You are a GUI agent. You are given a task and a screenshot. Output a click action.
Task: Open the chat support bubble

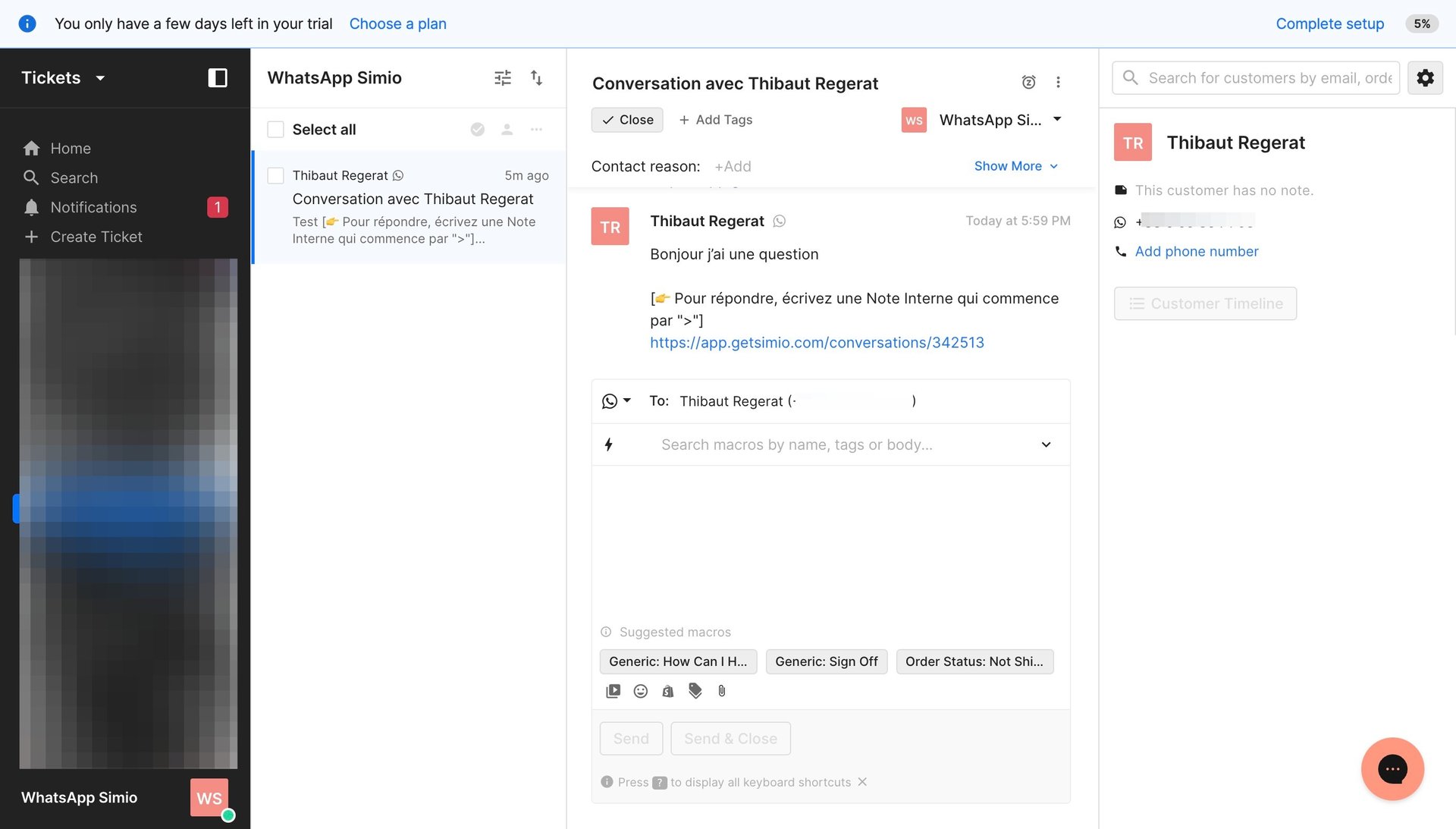[1392, 768]
